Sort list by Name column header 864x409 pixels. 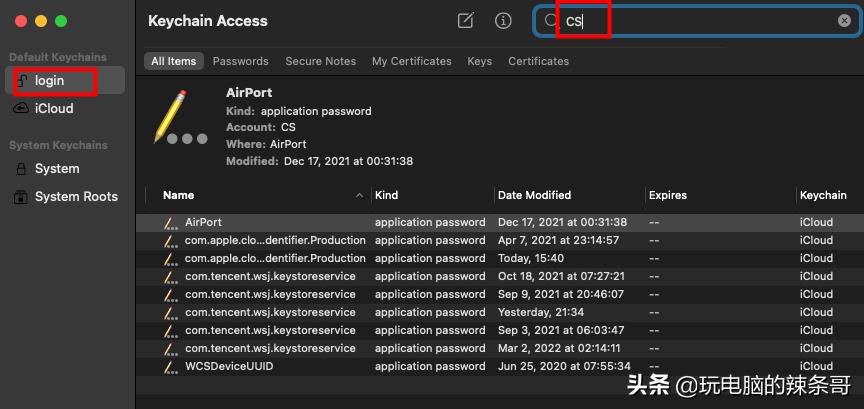(179, 195)
